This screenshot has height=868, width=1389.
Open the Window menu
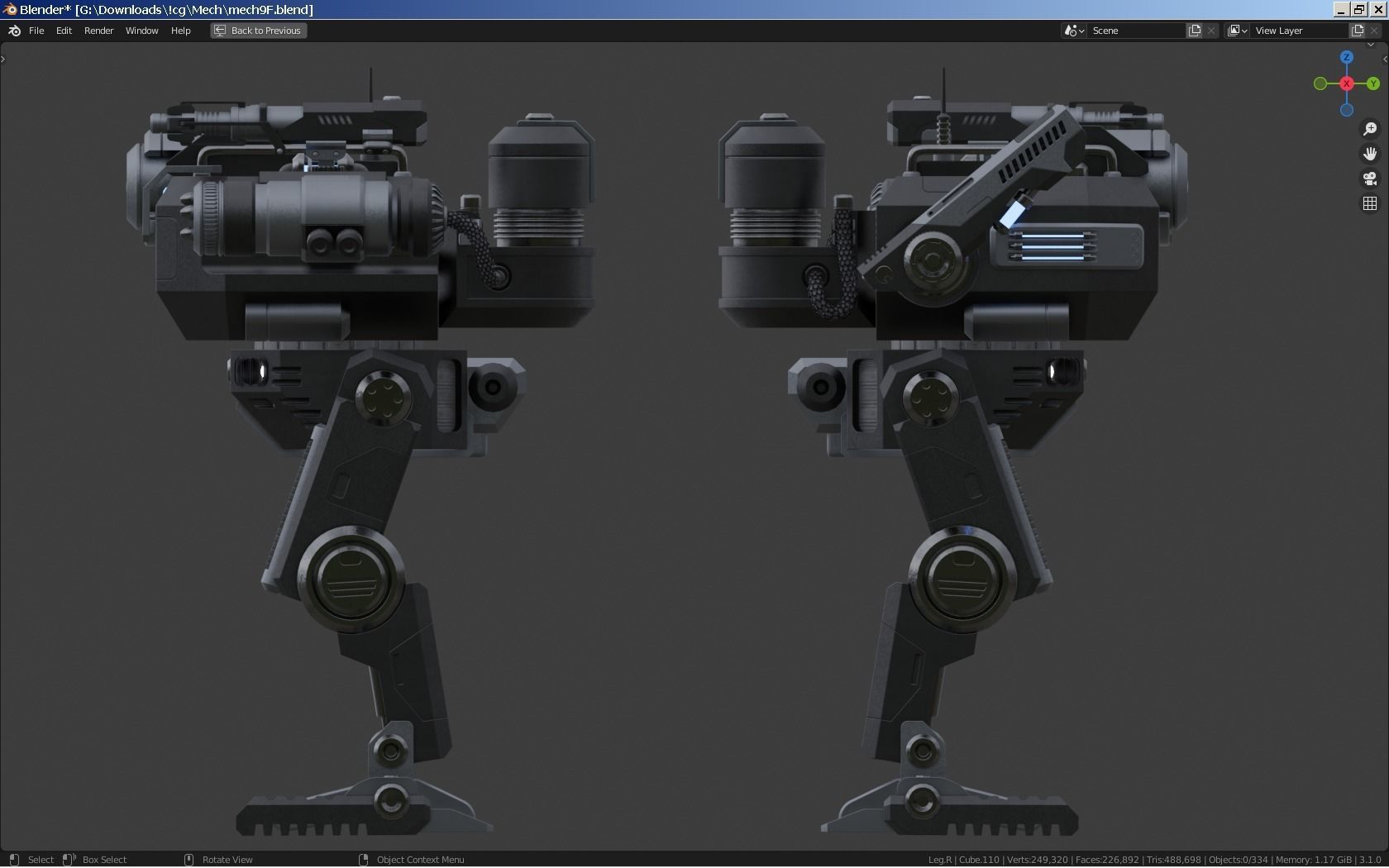[141, 31]
